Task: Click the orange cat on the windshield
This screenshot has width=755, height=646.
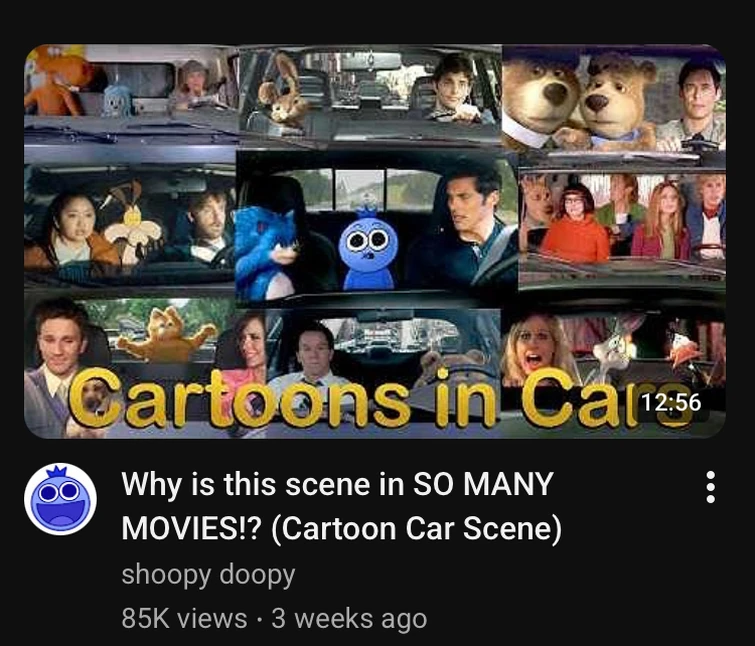Action: pos(165,334)
